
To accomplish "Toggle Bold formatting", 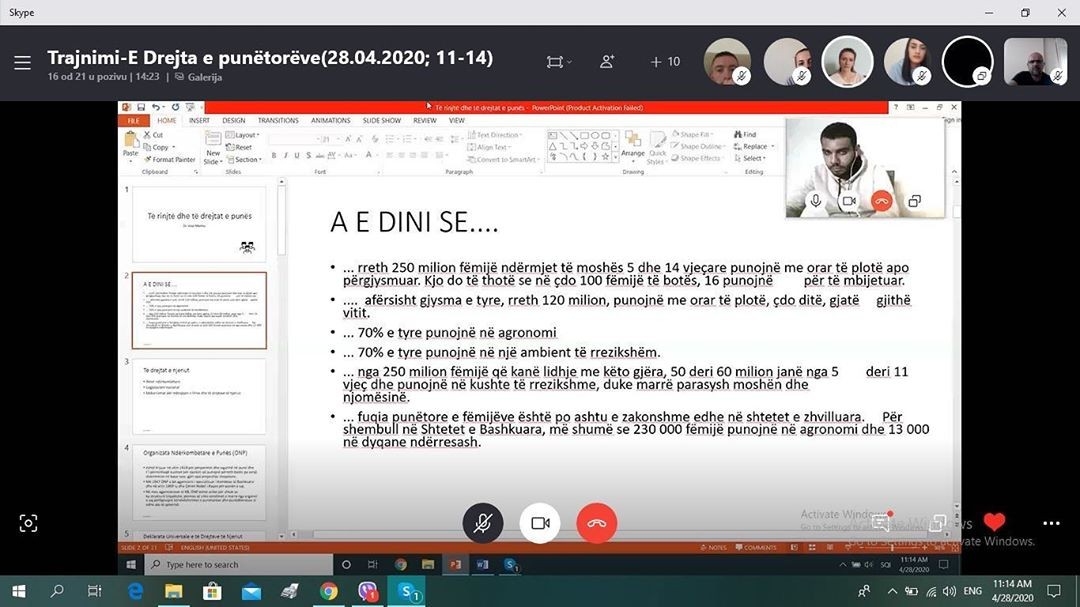I will 275,155.
